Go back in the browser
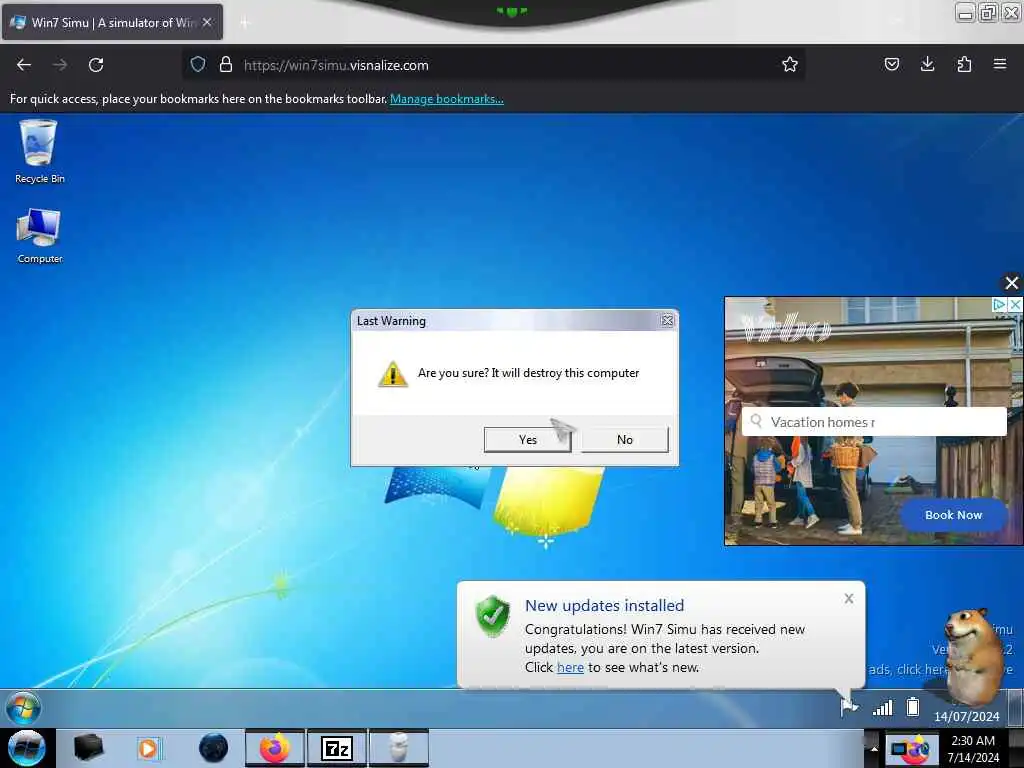Image resolution: width=1024 pixels, height=768 pixels. click(24, 65)
